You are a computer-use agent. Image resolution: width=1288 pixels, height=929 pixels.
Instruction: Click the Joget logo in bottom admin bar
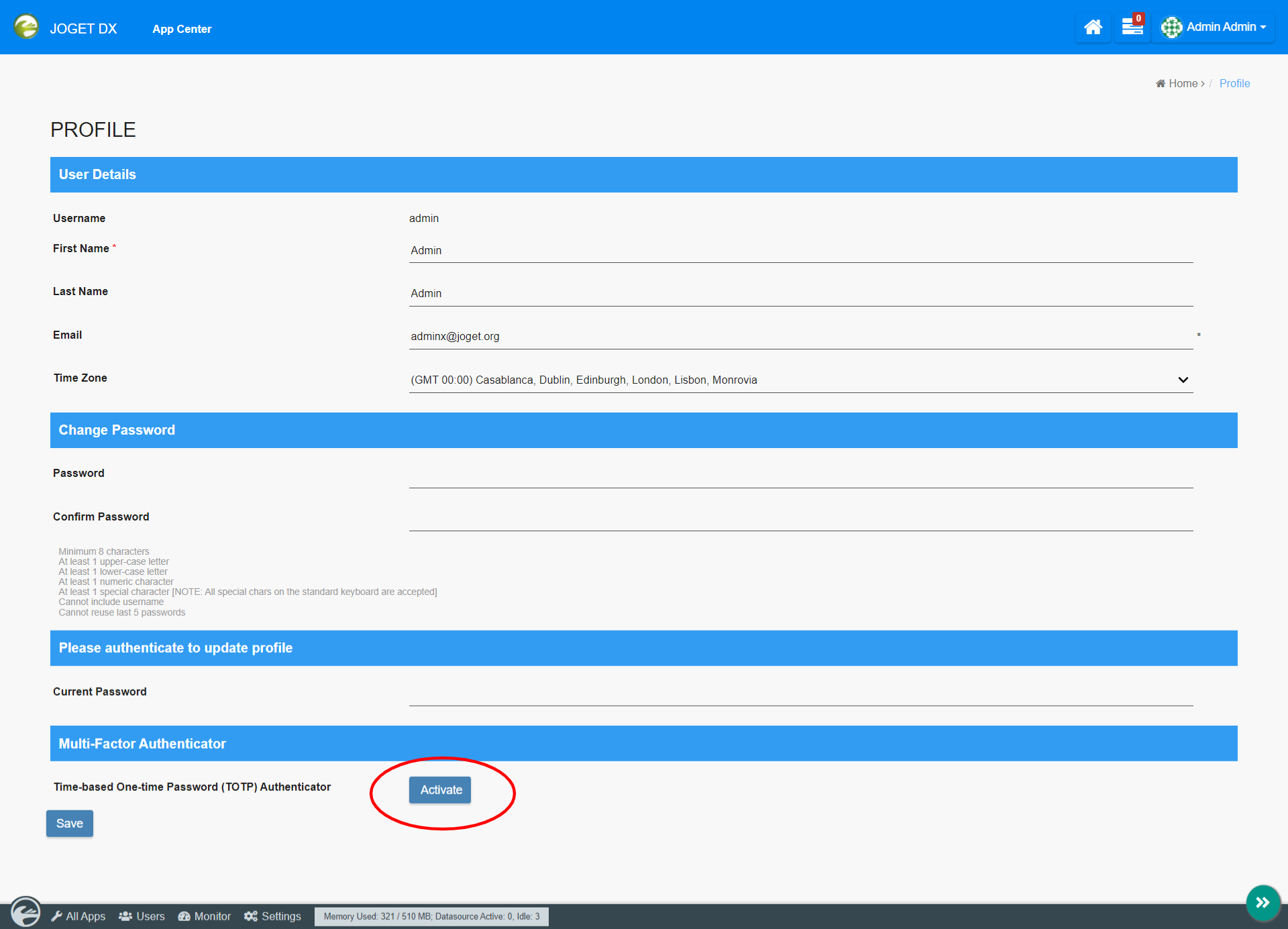tap(25, 913)
